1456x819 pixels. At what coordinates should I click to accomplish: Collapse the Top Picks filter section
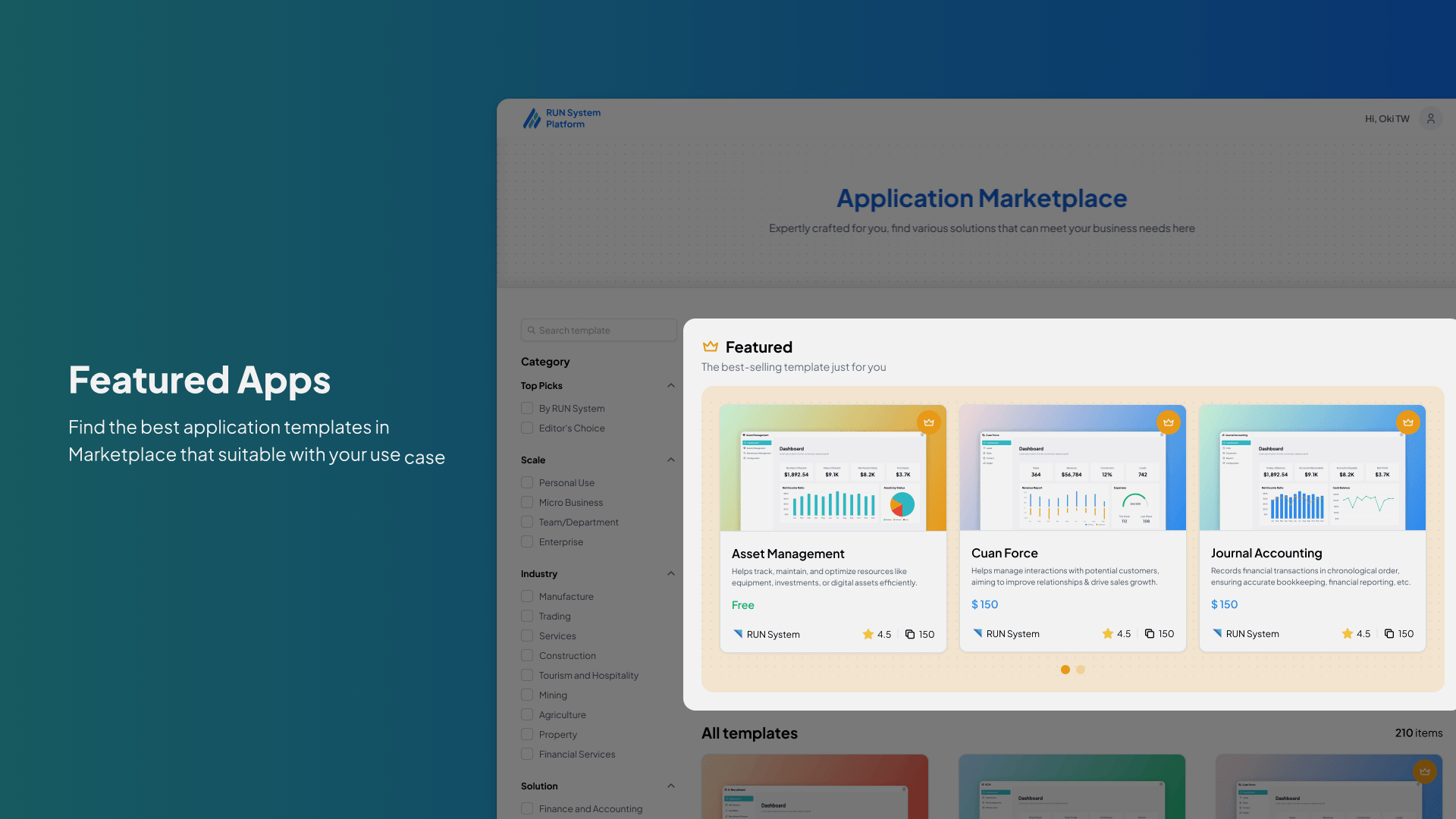670,386
